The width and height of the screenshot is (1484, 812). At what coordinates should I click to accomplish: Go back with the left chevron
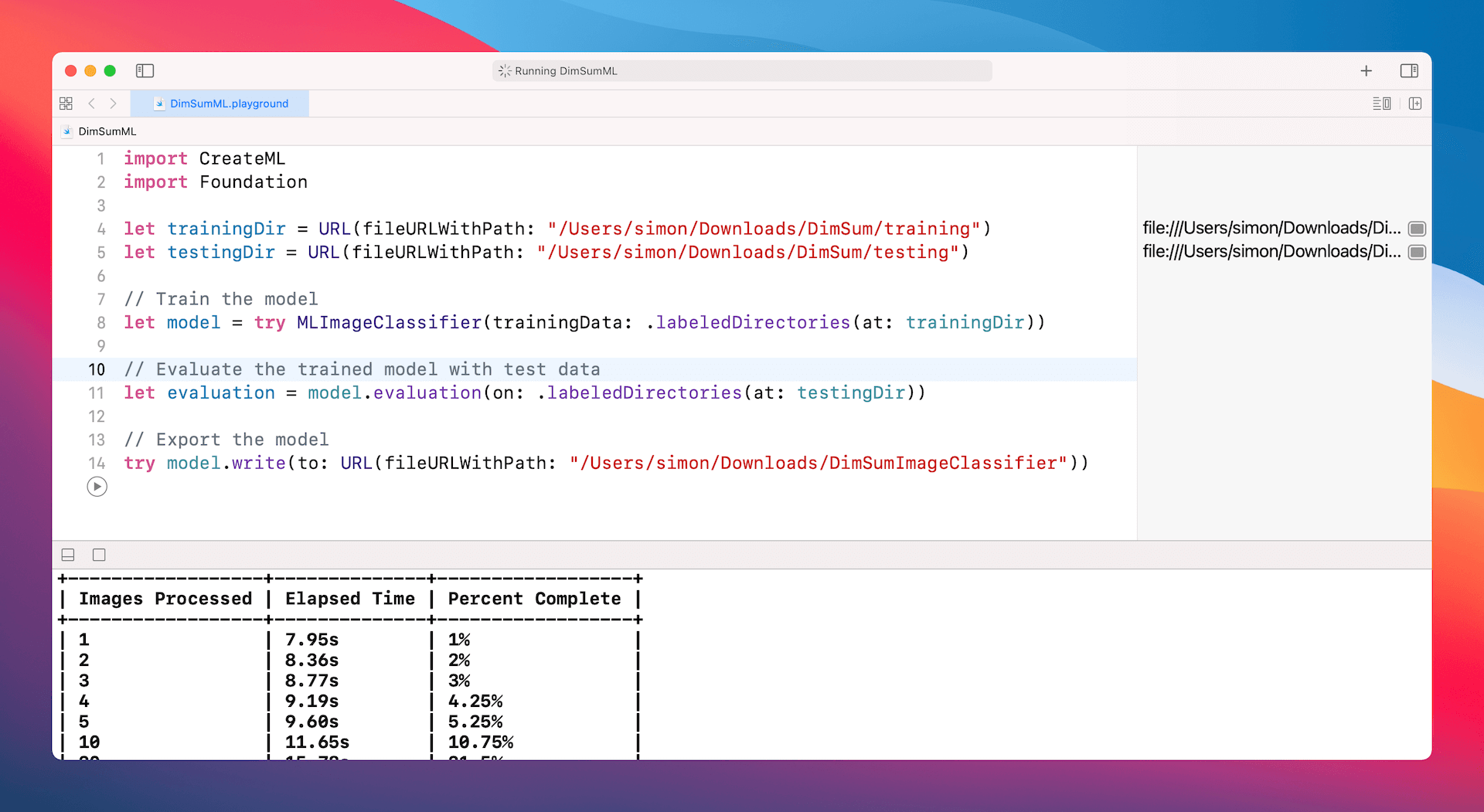92,104
